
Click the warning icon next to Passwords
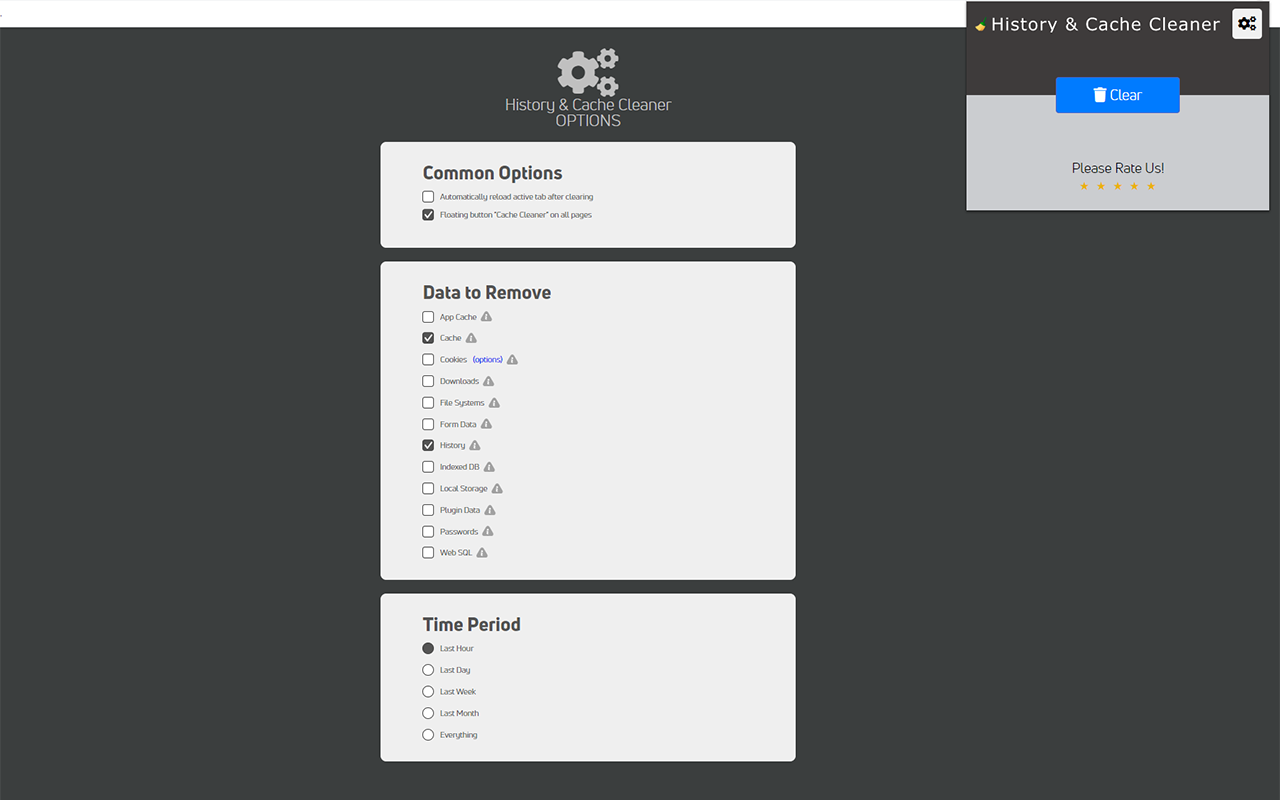tap(488, 532)
